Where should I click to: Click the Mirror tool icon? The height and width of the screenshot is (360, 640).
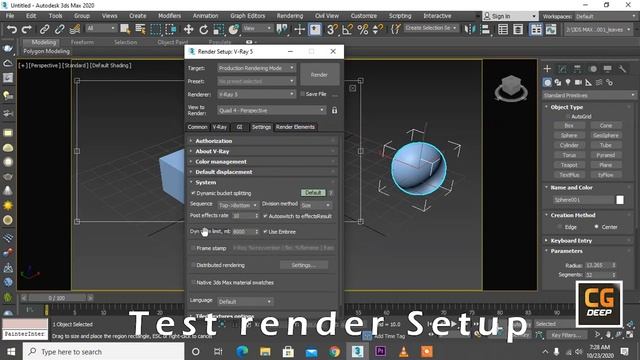pos(470,29)
